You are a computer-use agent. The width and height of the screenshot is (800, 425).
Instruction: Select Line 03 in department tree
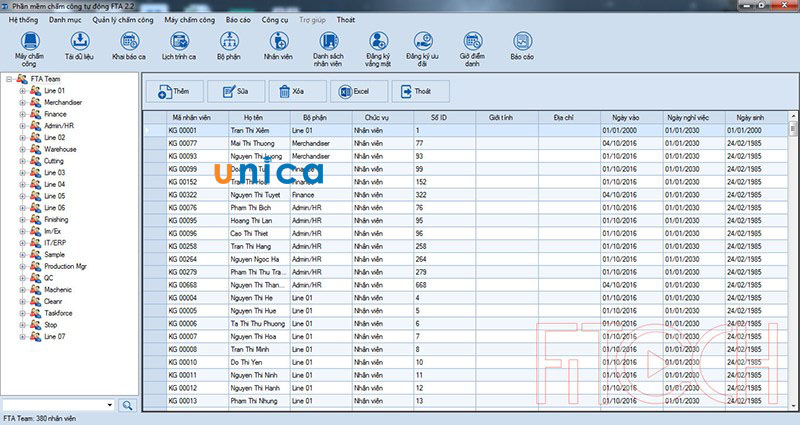click(x=55, y=173)
